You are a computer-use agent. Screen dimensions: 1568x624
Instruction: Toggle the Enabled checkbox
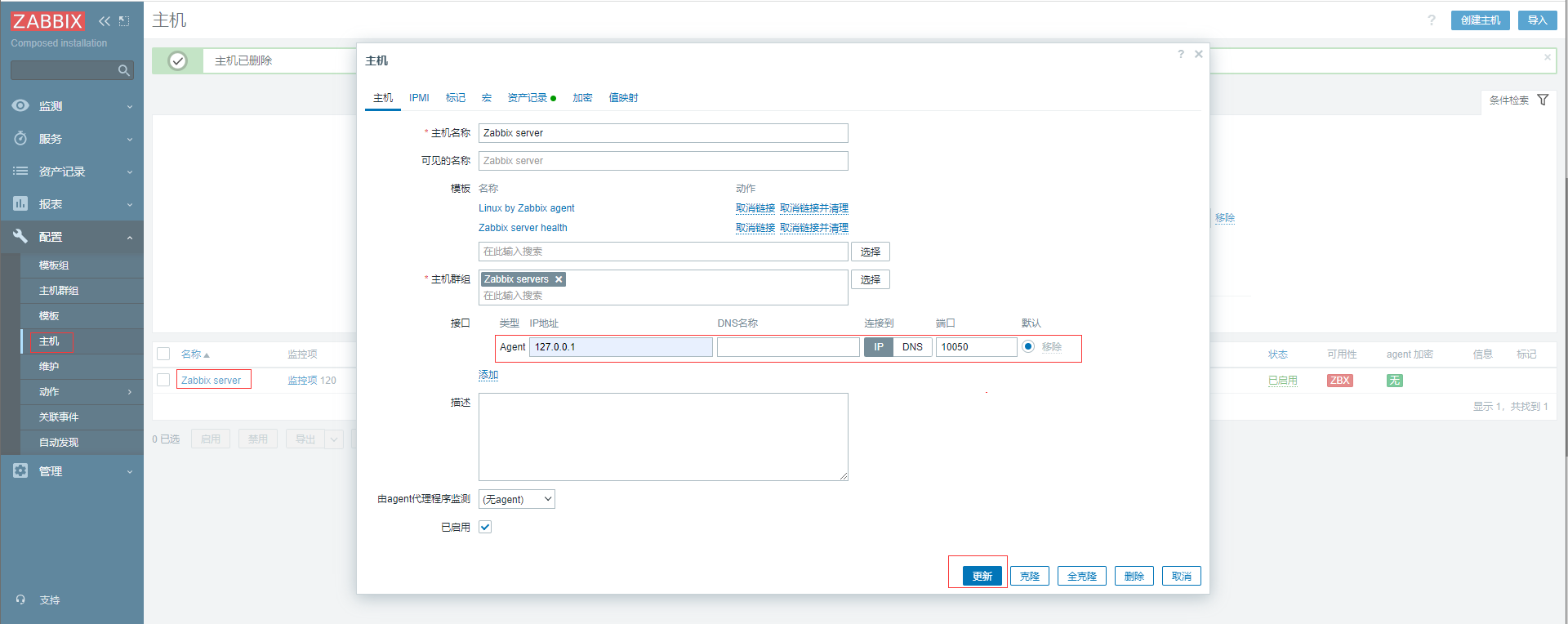tap(485, 527)
